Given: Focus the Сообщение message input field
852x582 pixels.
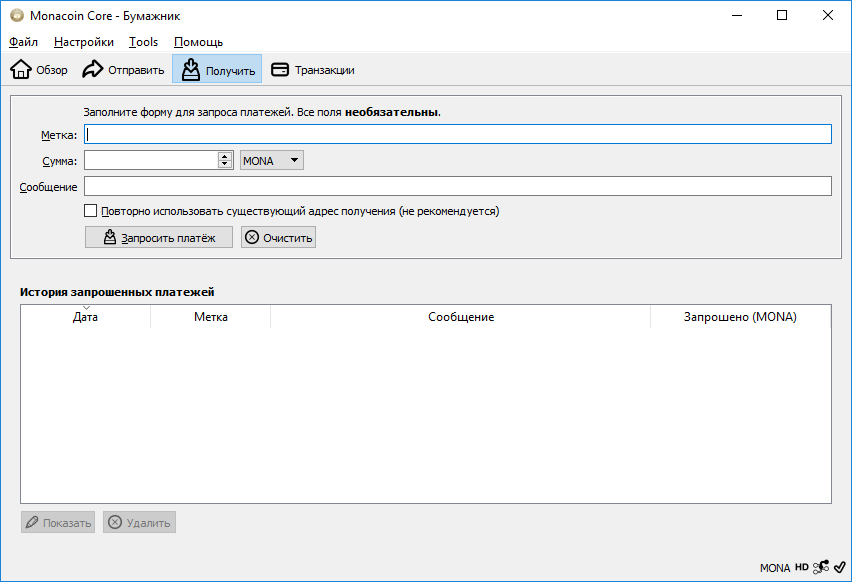Looking at the screenshot, I should point(458,186).
